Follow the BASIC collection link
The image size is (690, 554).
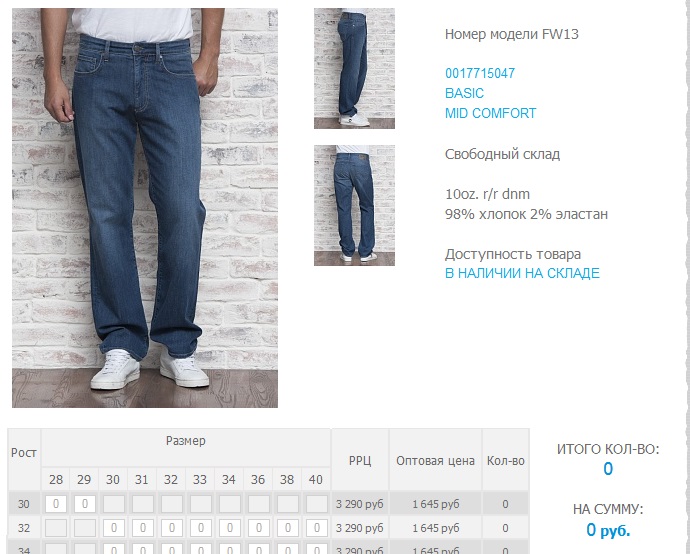pos(464,93)
